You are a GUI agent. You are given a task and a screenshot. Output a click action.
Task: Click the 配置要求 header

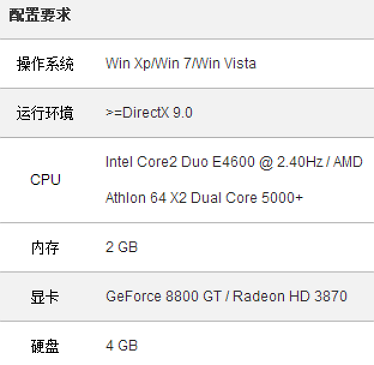click(x=40, y=15)
